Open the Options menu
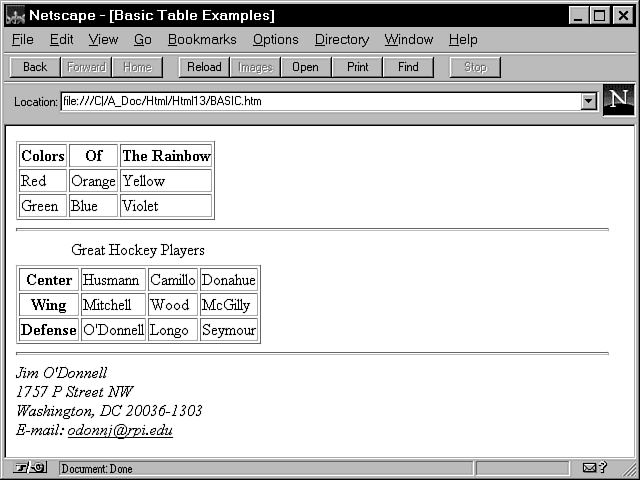Image resolution: width=640 pixels, height=480 pixels. [x=275, y=40]
